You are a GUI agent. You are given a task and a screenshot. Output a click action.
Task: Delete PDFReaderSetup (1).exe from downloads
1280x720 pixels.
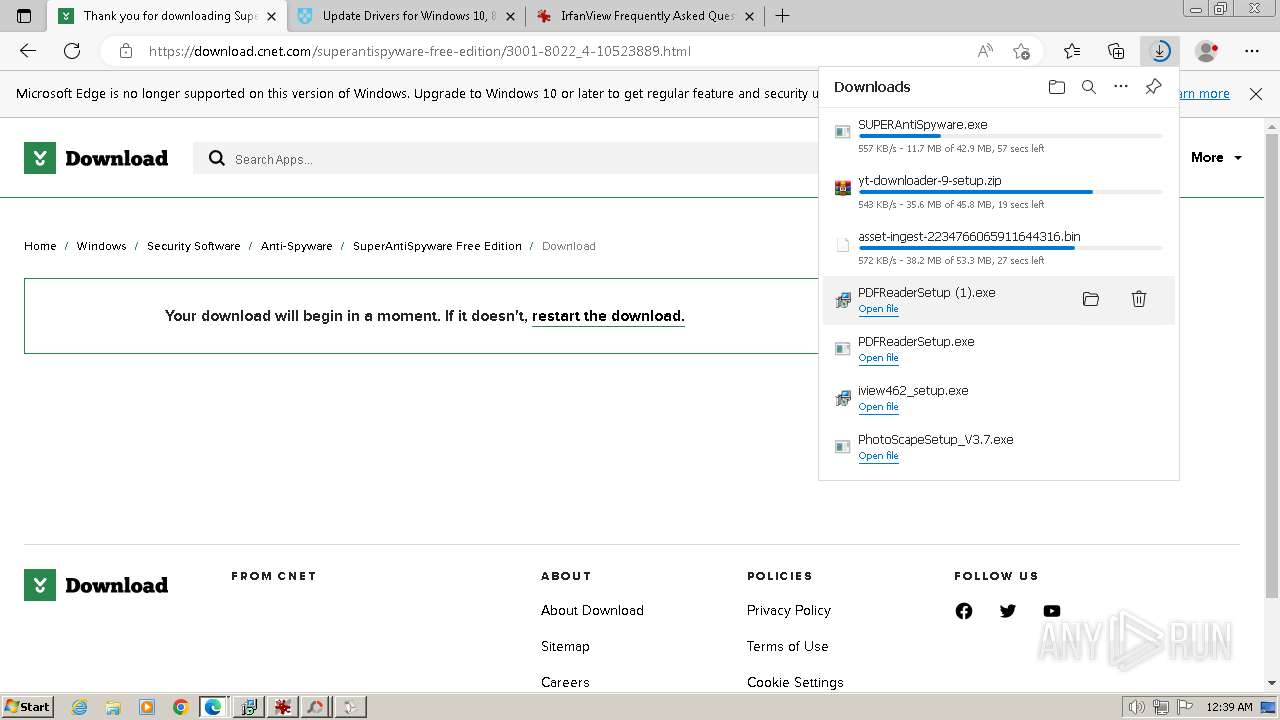(x=1139, y=299)
